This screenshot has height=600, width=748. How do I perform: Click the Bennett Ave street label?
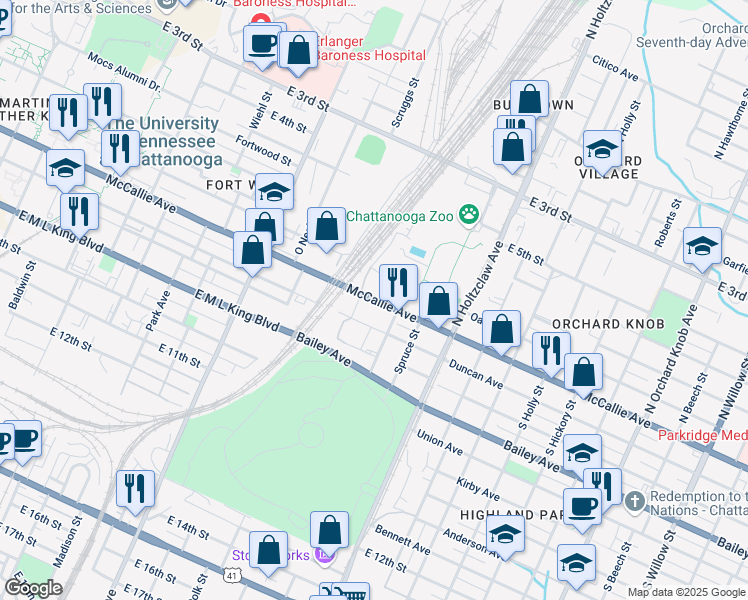click(402, 539)
